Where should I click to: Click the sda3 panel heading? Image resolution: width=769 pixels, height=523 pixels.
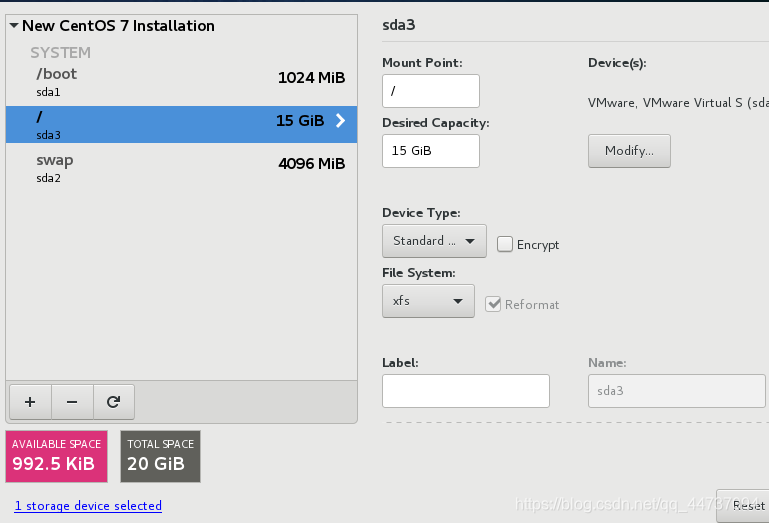pyautogui.click(x=399, y=25)
